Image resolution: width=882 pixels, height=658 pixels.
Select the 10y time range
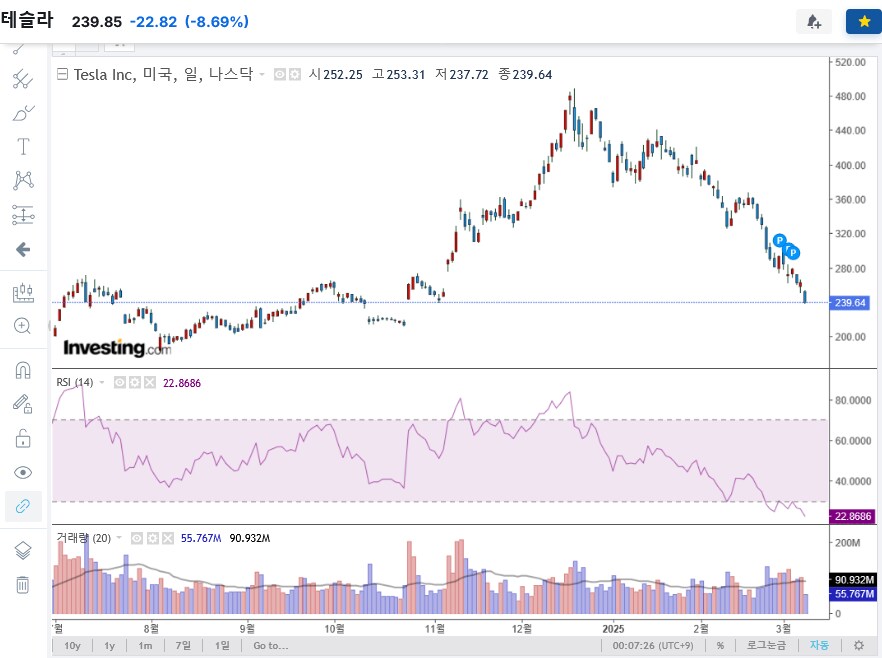tap(73, 646)
